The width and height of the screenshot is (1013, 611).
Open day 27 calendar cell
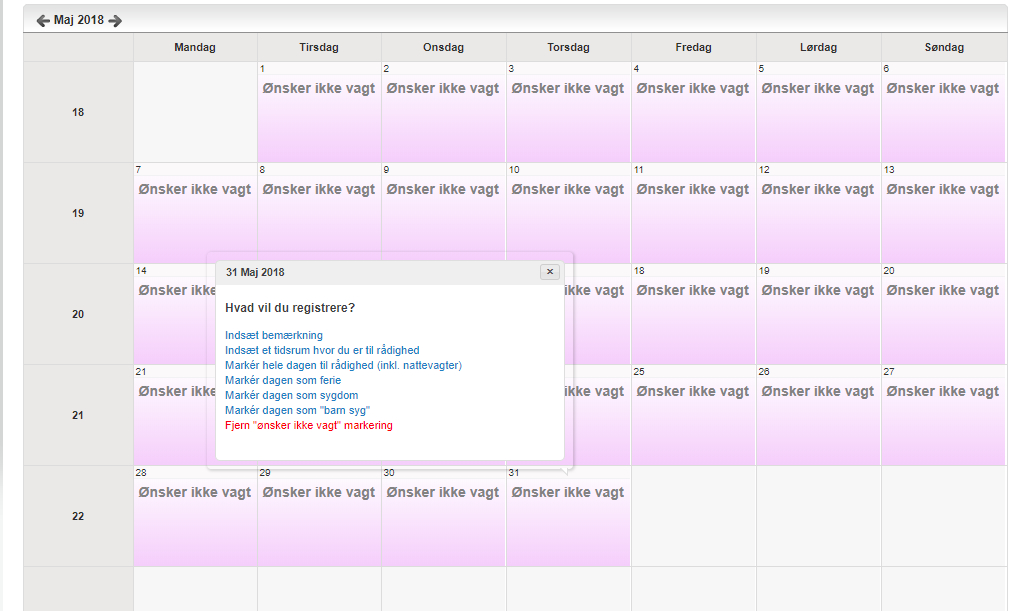945,415
